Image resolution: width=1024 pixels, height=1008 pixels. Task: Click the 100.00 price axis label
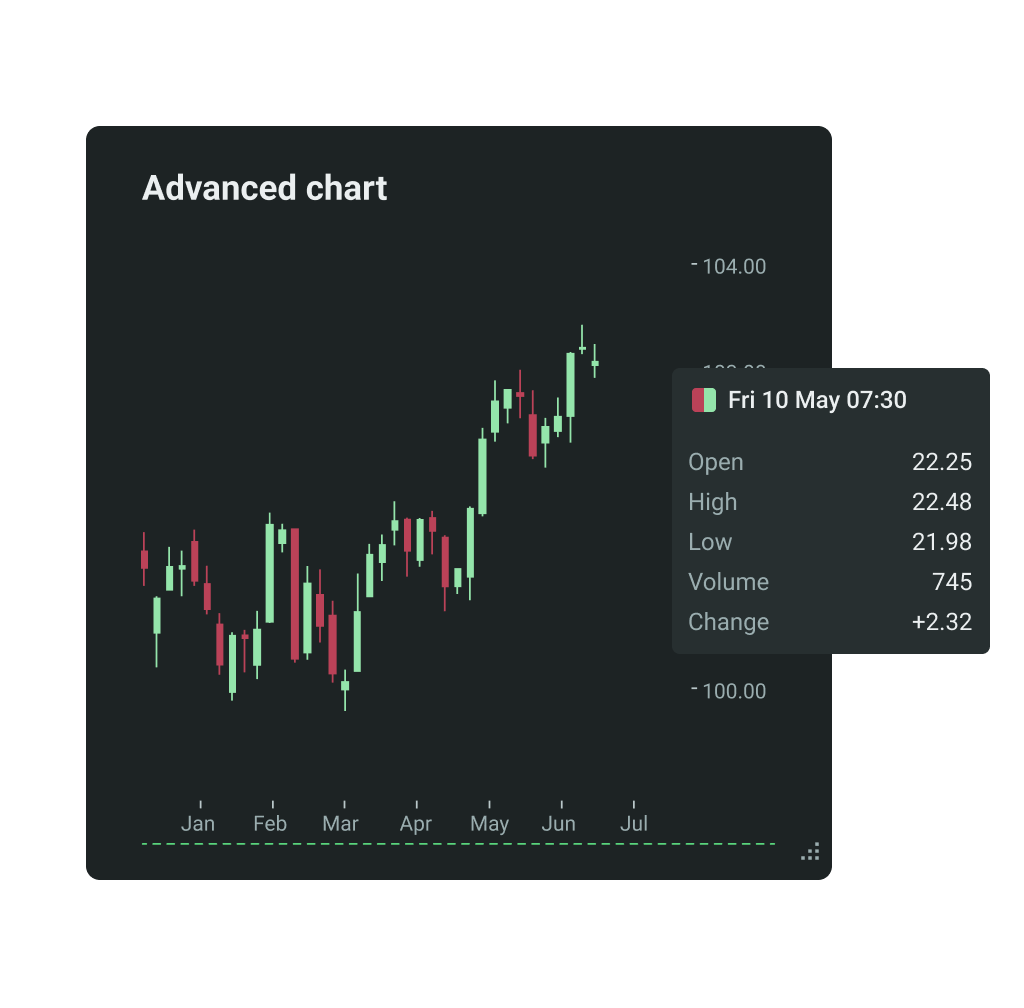coord(734,691)
